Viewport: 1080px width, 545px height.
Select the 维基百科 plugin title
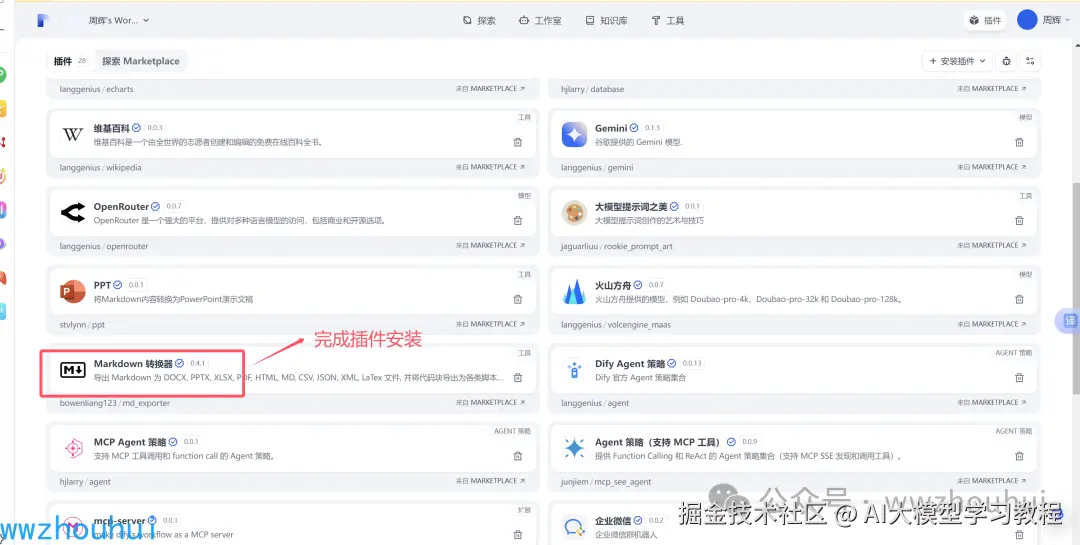[112, 128]
